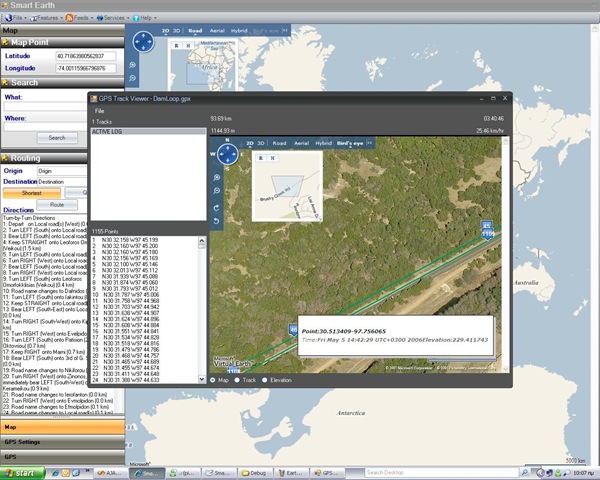Switch track viewer map to 3D
The image size is (600, 480).
261,143
